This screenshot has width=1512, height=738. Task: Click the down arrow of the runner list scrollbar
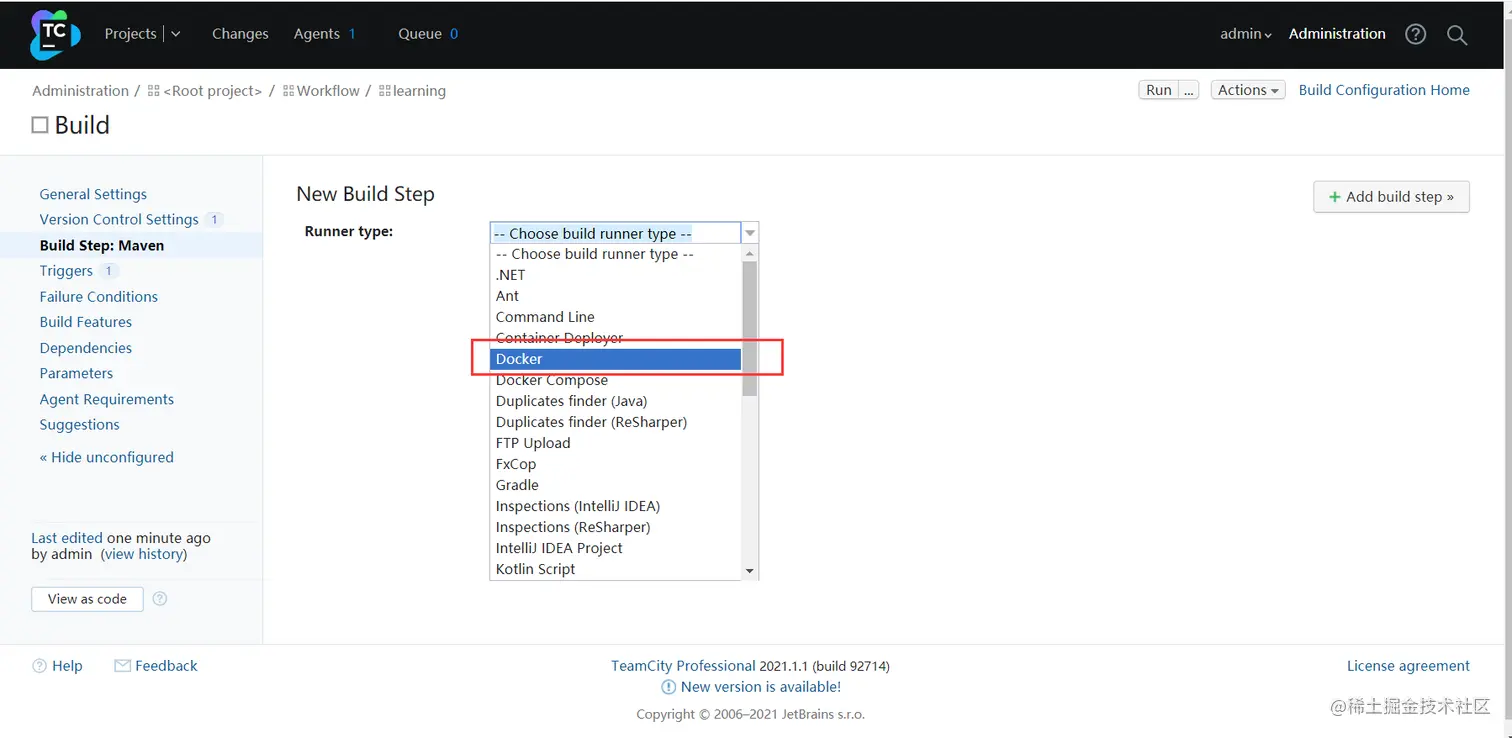750,571
